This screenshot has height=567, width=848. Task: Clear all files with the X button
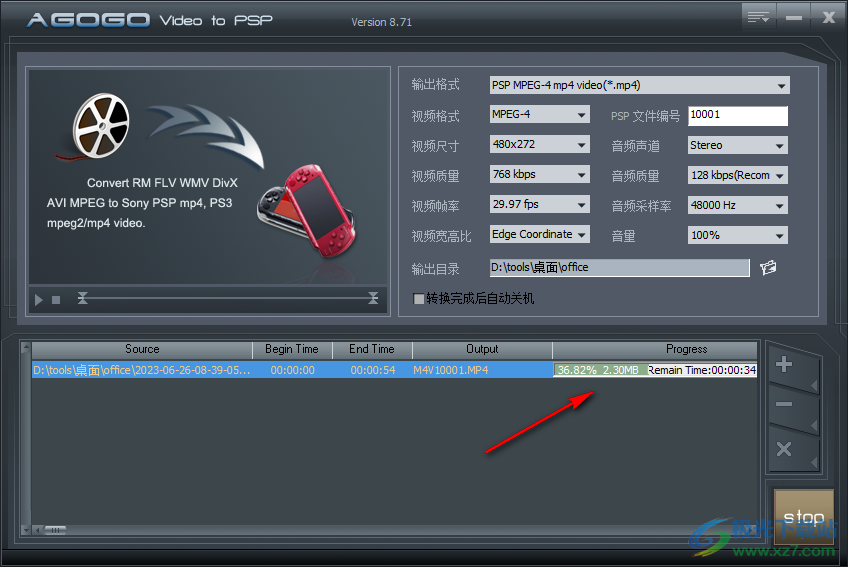pos(784,449)
